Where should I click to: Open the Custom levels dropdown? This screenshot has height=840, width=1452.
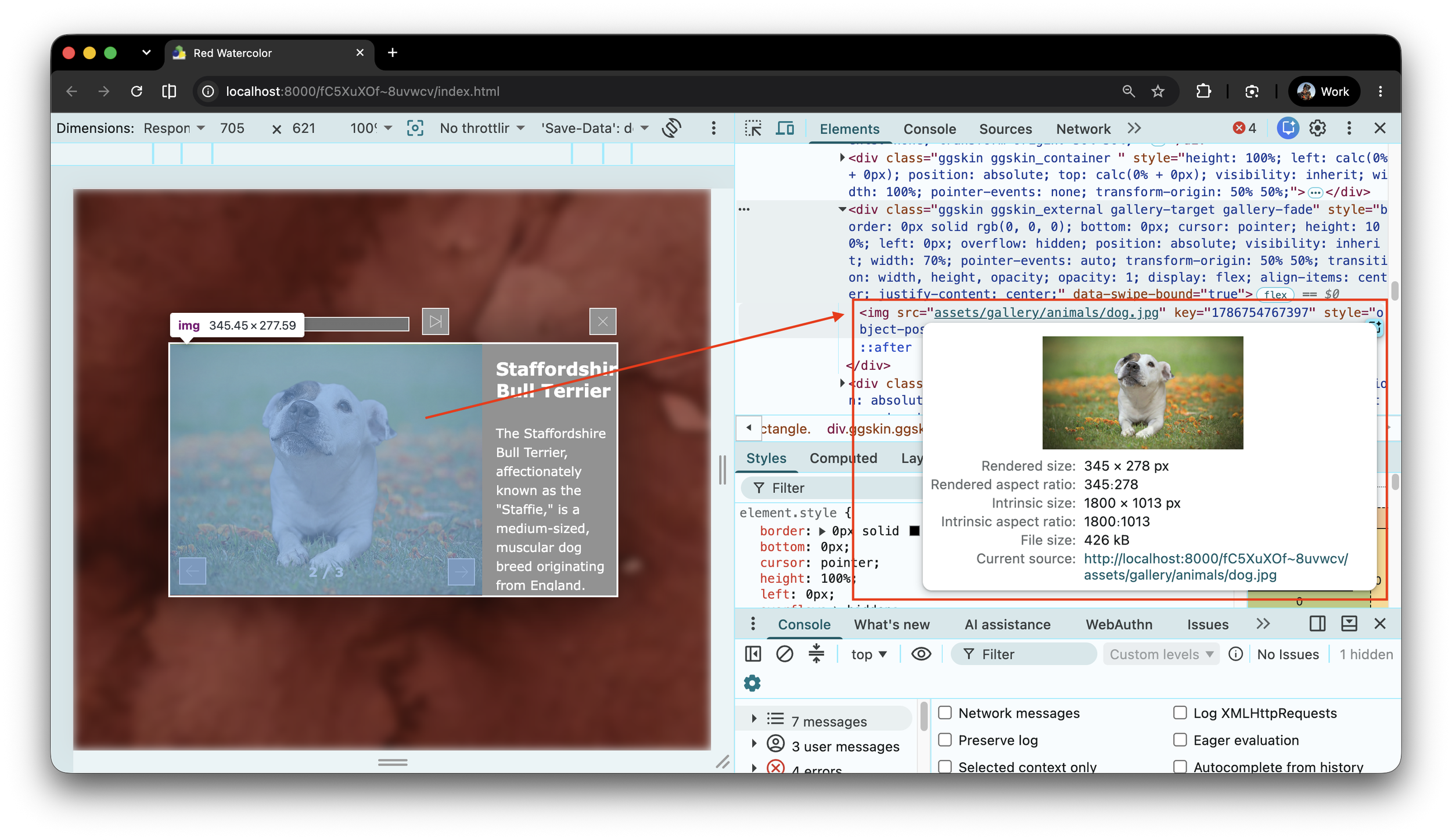click(x=1161, y=654)
